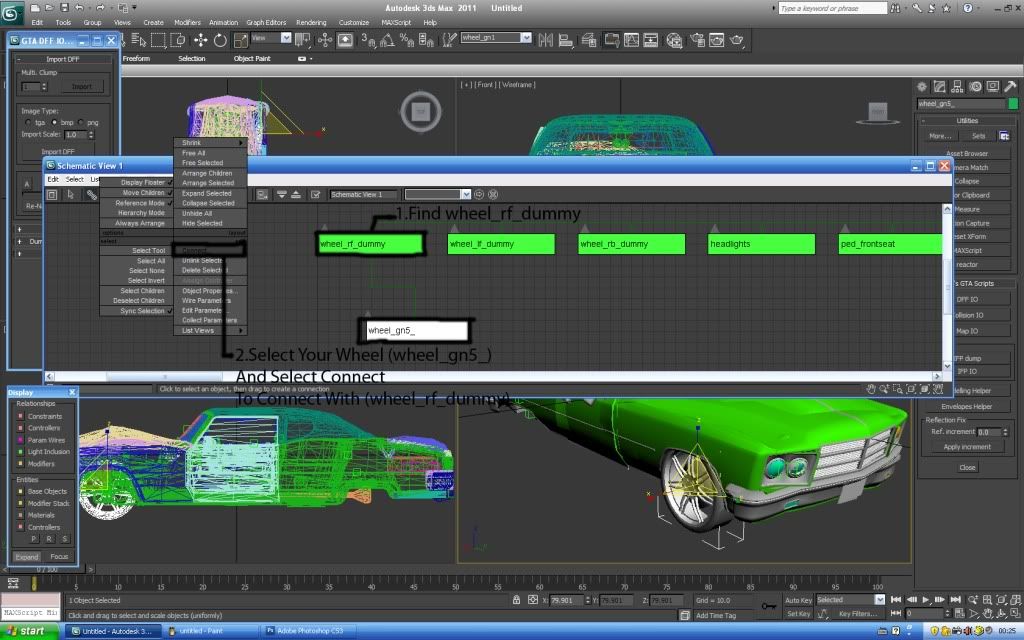Open the Material Editor icon
Screen dimensions: 1024x640
tap(674, 40)
